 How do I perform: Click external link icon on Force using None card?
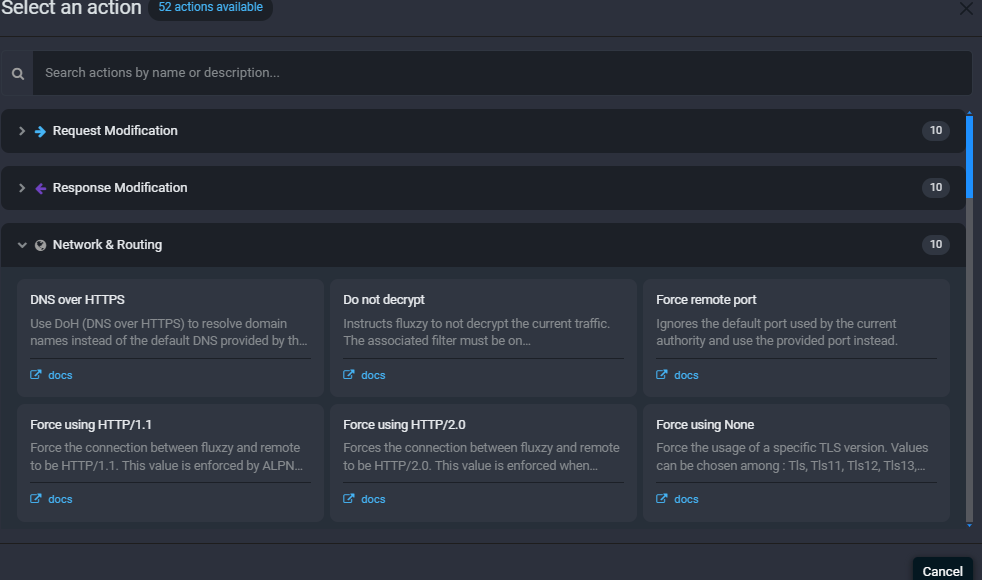click(662, 499)
